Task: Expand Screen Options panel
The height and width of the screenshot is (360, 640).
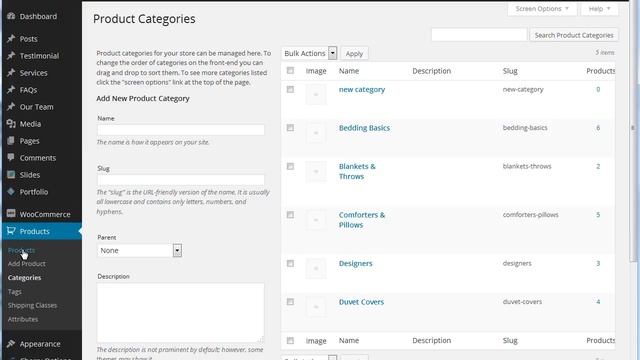Action: coord(542,9)
